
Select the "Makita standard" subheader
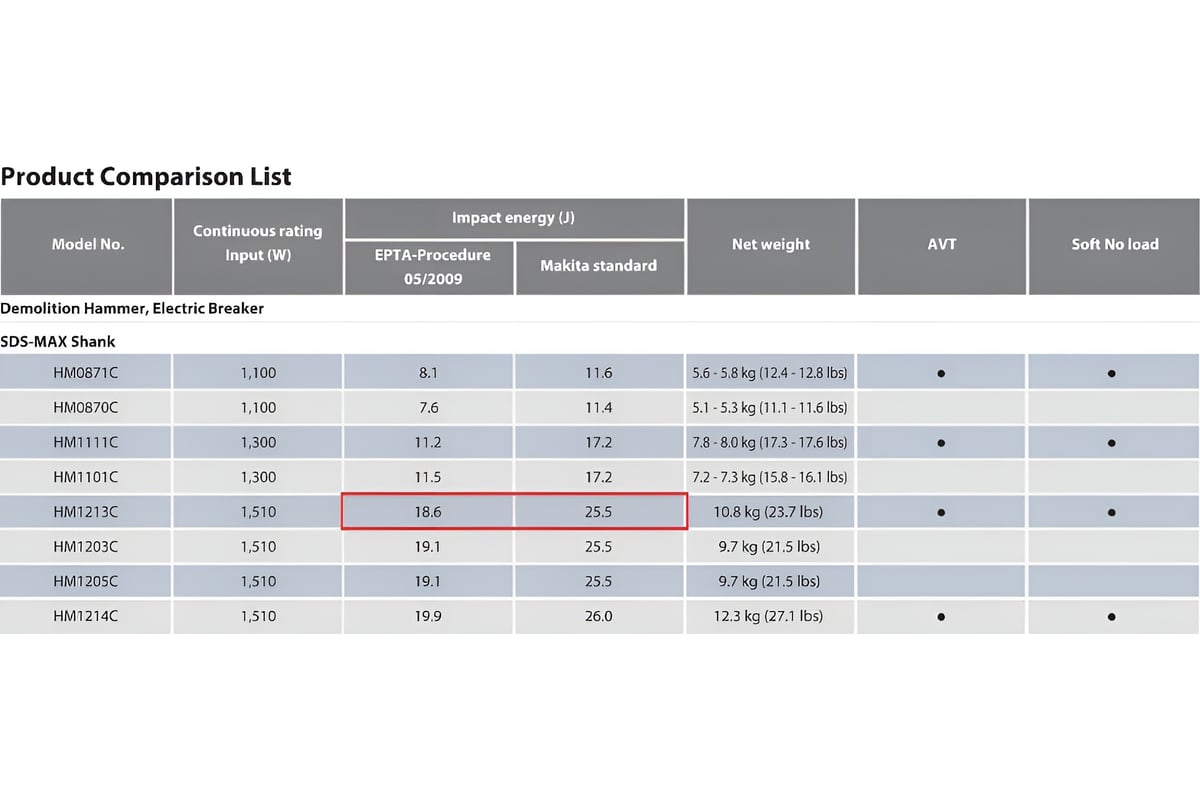tap(599, 266)
